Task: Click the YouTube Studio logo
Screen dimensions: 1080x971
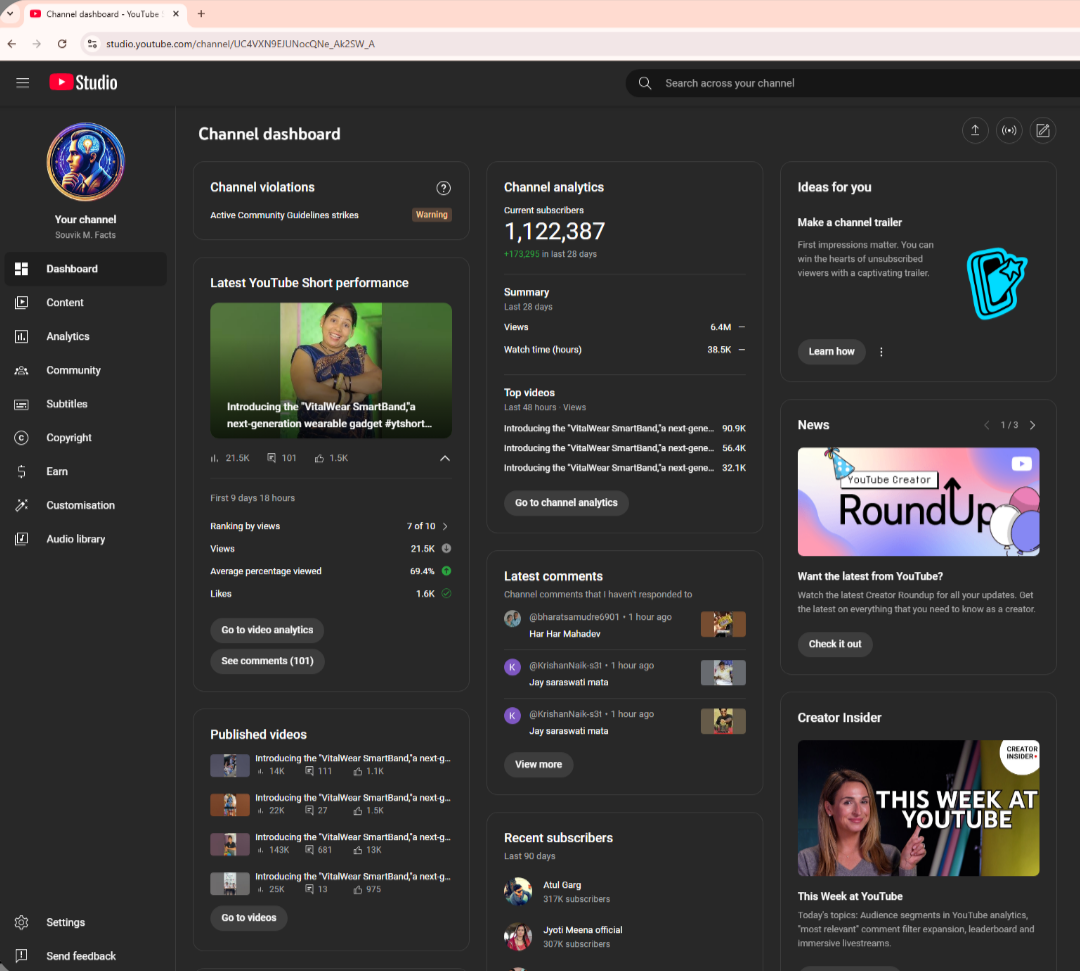Action: (83, 83)
